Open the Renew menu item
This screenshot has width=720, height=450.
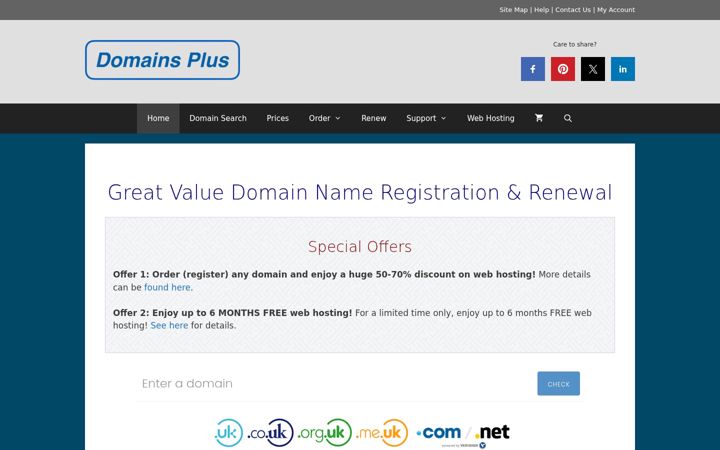point(373,118)
